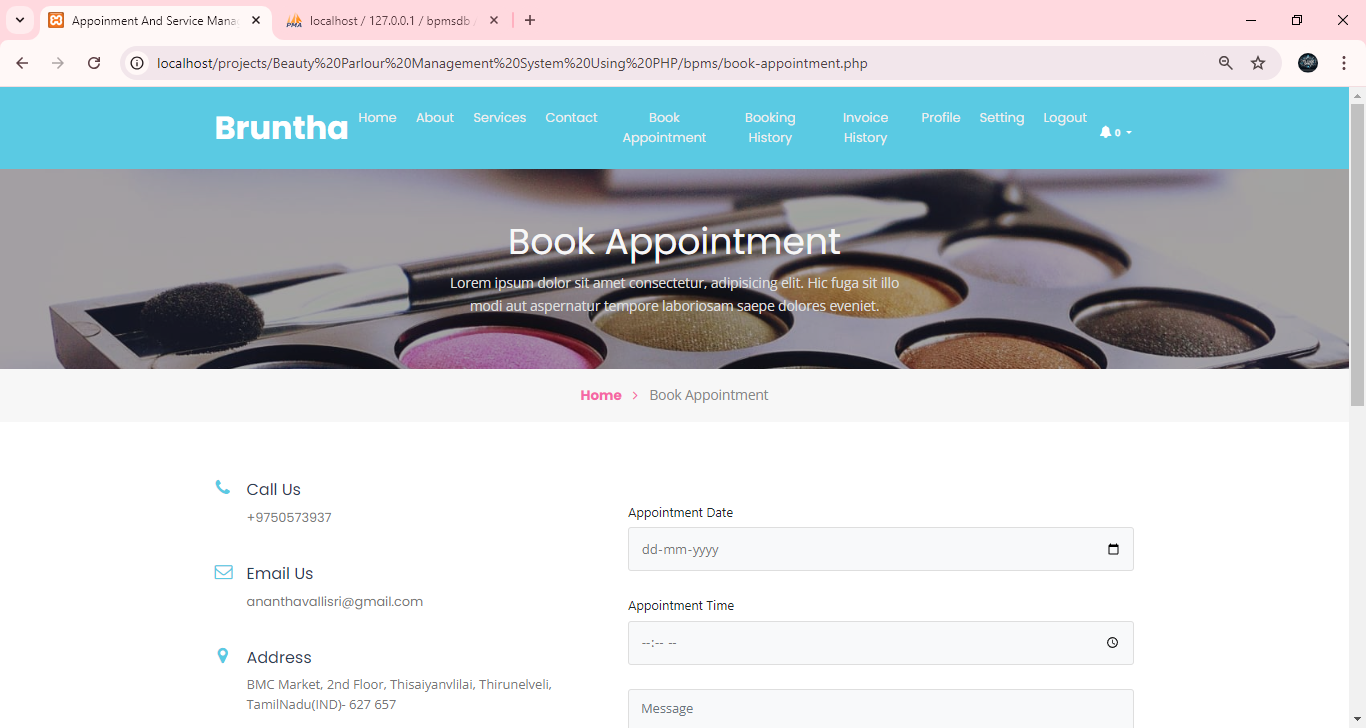Open the notifications bell icon
Screen dimensions: 1366x728
pyautogui.click(x=1104, y=131)
